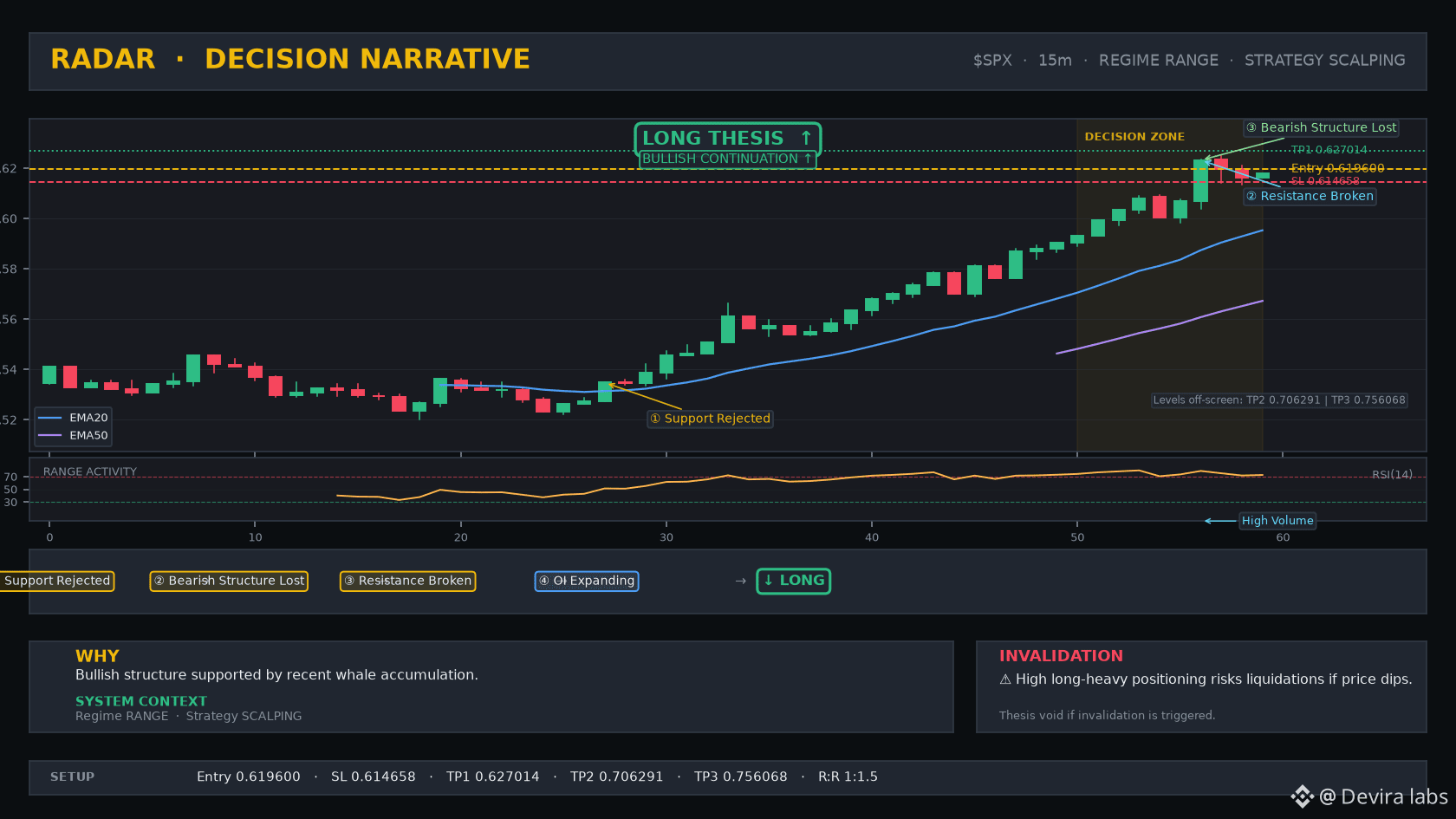Click the whale accumulation explanation text
This screenshot has width=1456, height=819.
tap(276, 675)
